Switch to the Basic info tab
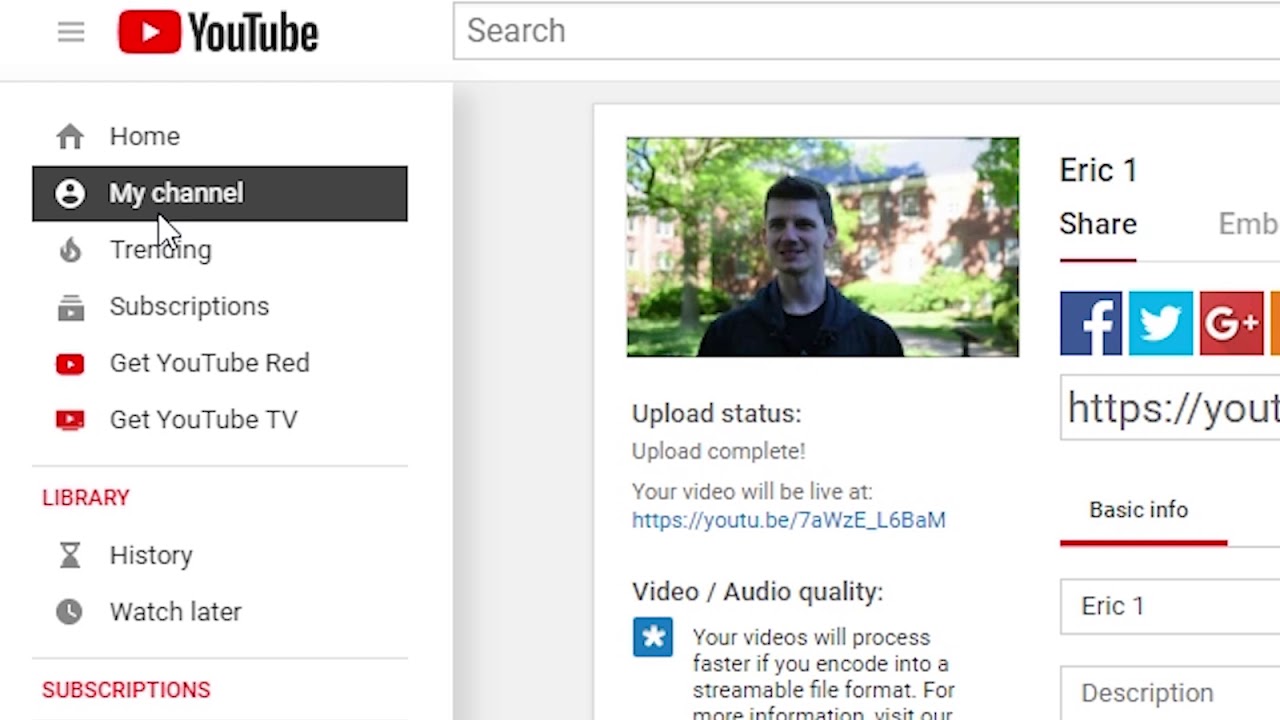Viewport: 1280px width, 720px height. point(1143,511)
